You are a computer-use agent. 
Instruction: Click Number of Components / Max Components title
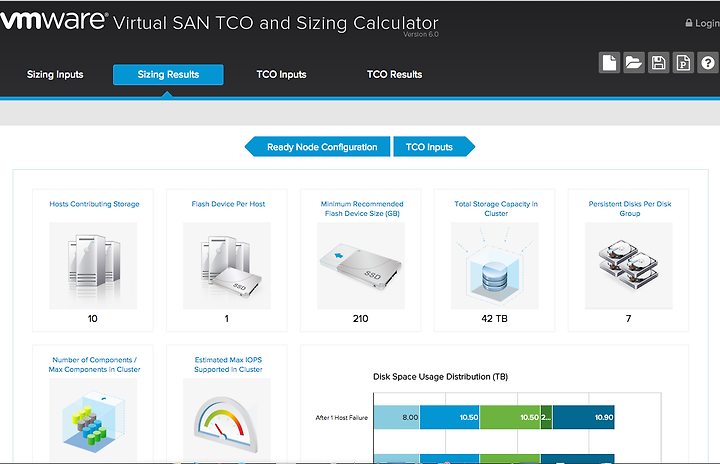tap(94, 365)
